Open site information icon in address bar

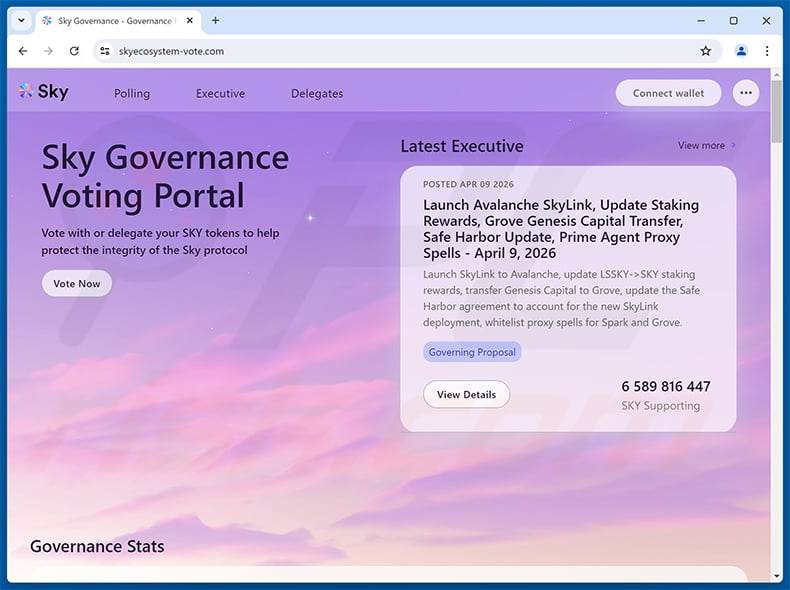[x=105, y=51]
